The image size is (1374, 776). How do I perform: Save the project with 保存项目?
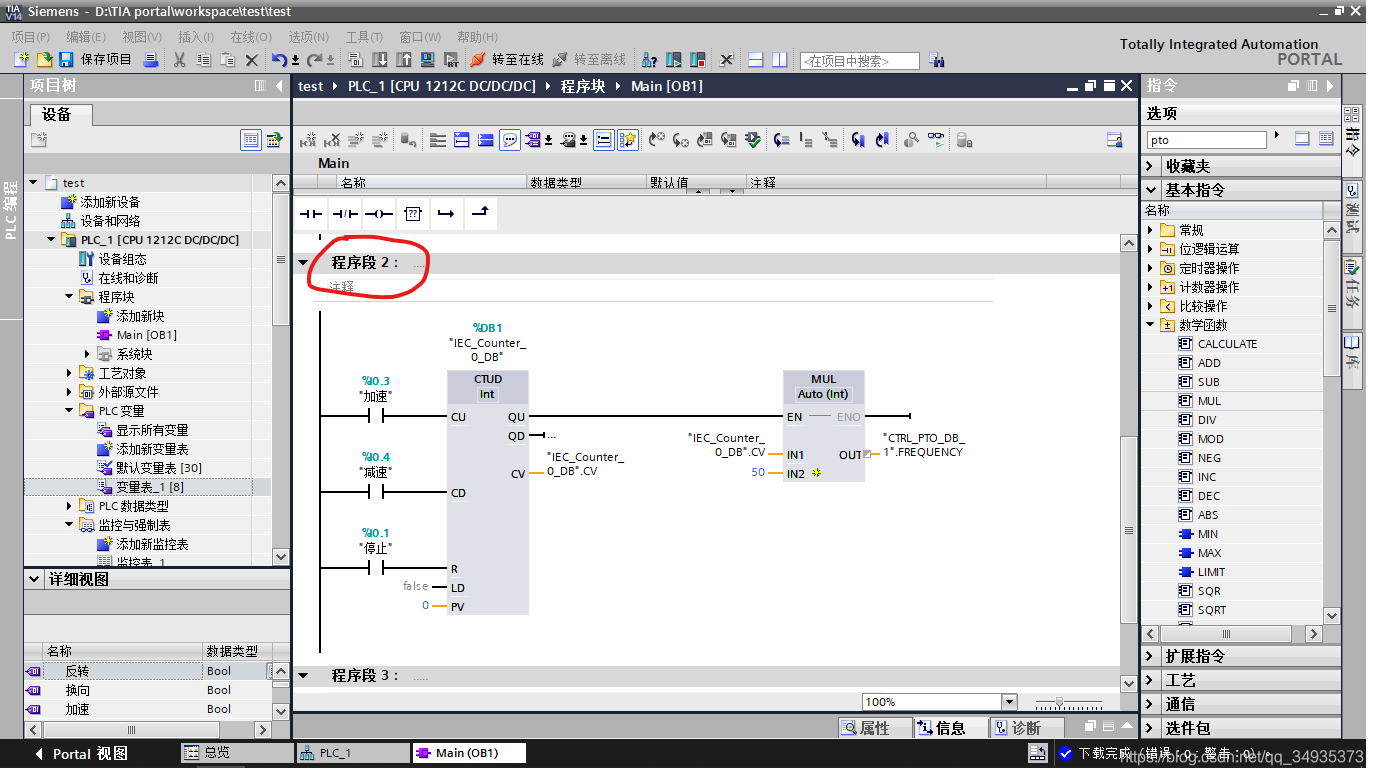point(95,60)
